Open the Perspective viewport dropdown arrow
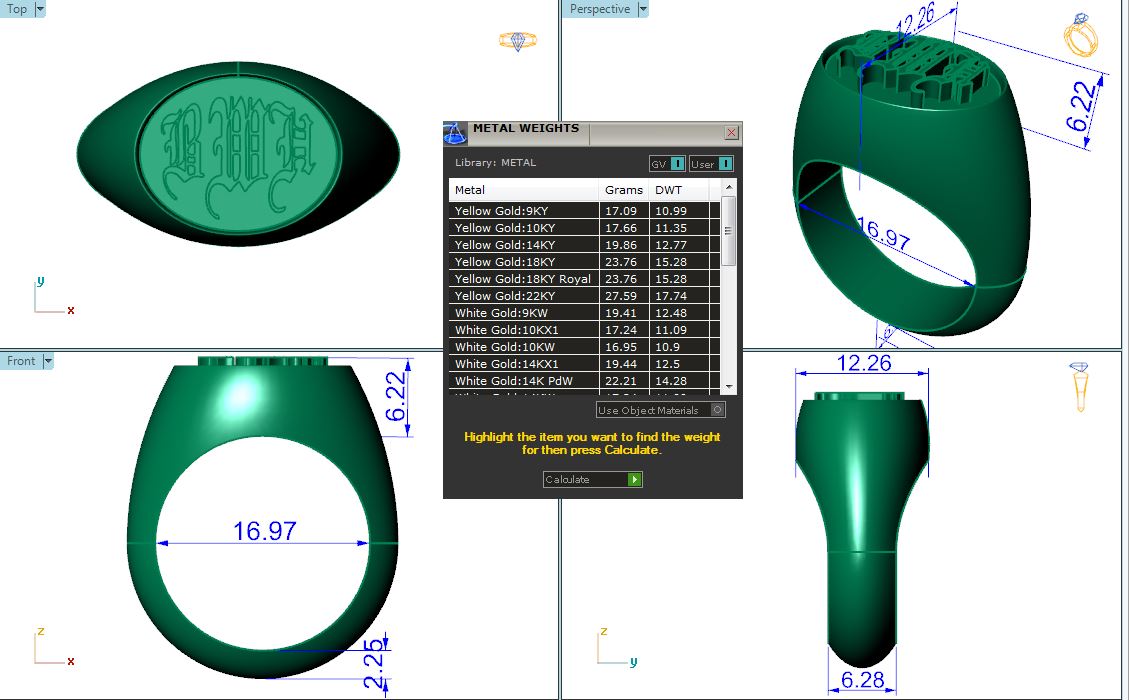 [643, 9]
